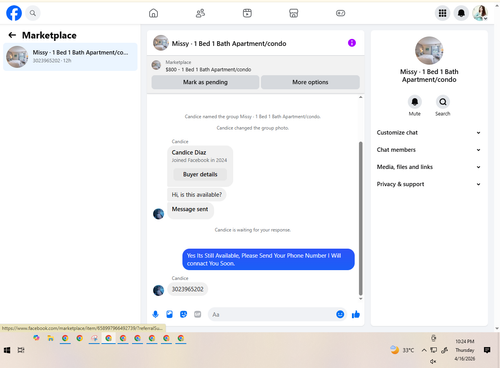Click back arrow beside Marketplace heading

(12, 35)
